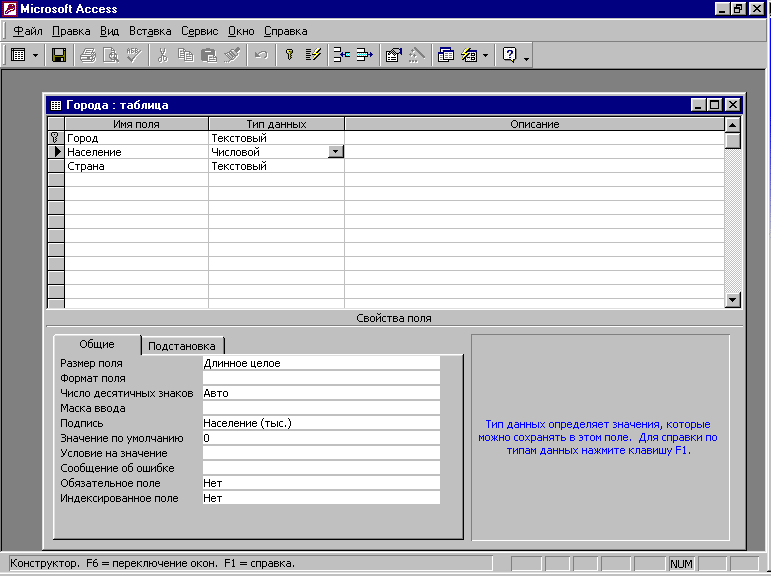Click the Подпись field with Население (тыс.)
771x576 pixels.
tap(321, 423)
